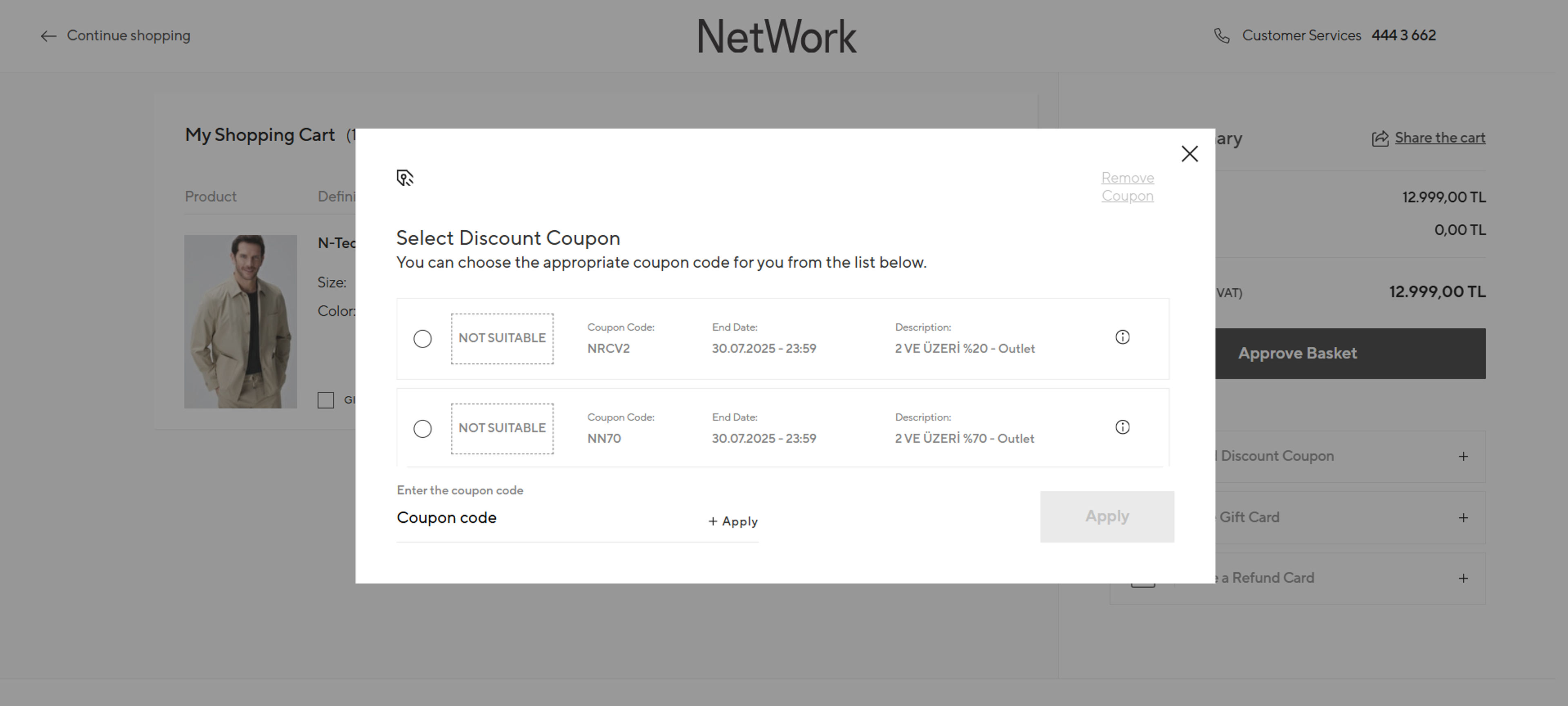Open info for NN70 coupon
This screenshot has height=706, width=1568.
pyautogui.click(x=1123, y=427)
